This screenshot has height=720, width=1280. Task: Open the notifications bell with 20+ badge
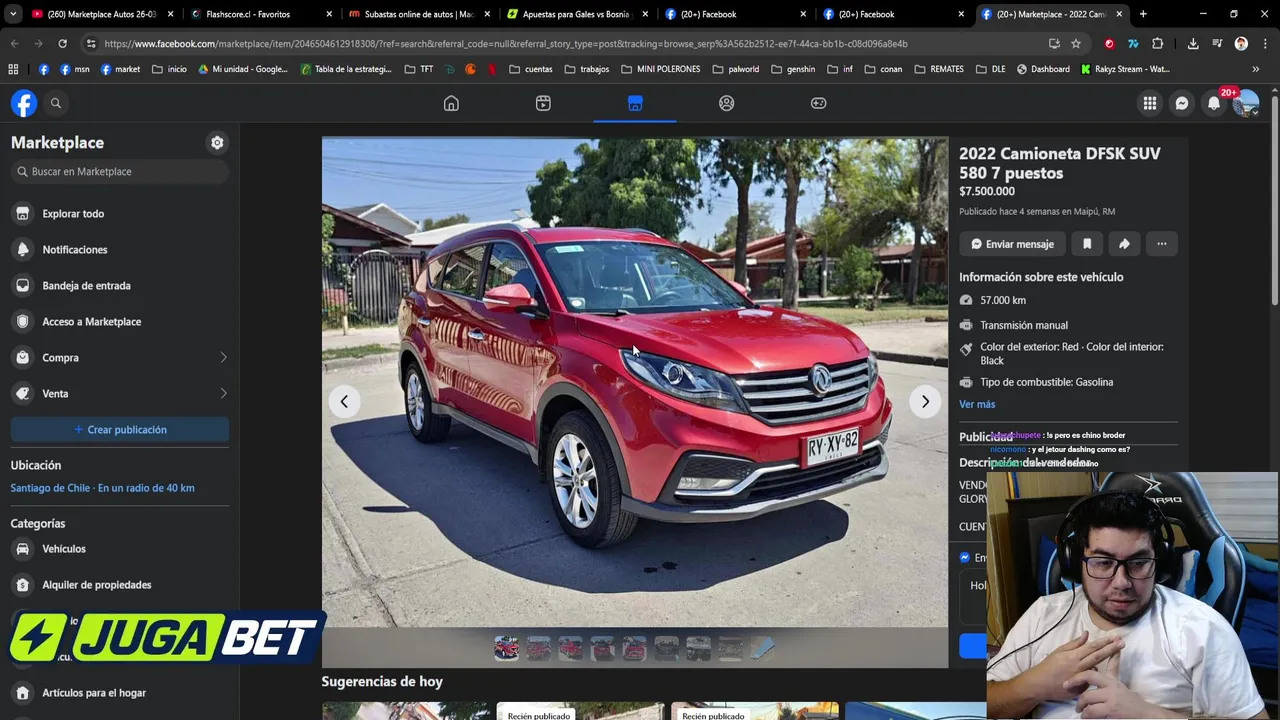click(1214, 103)
